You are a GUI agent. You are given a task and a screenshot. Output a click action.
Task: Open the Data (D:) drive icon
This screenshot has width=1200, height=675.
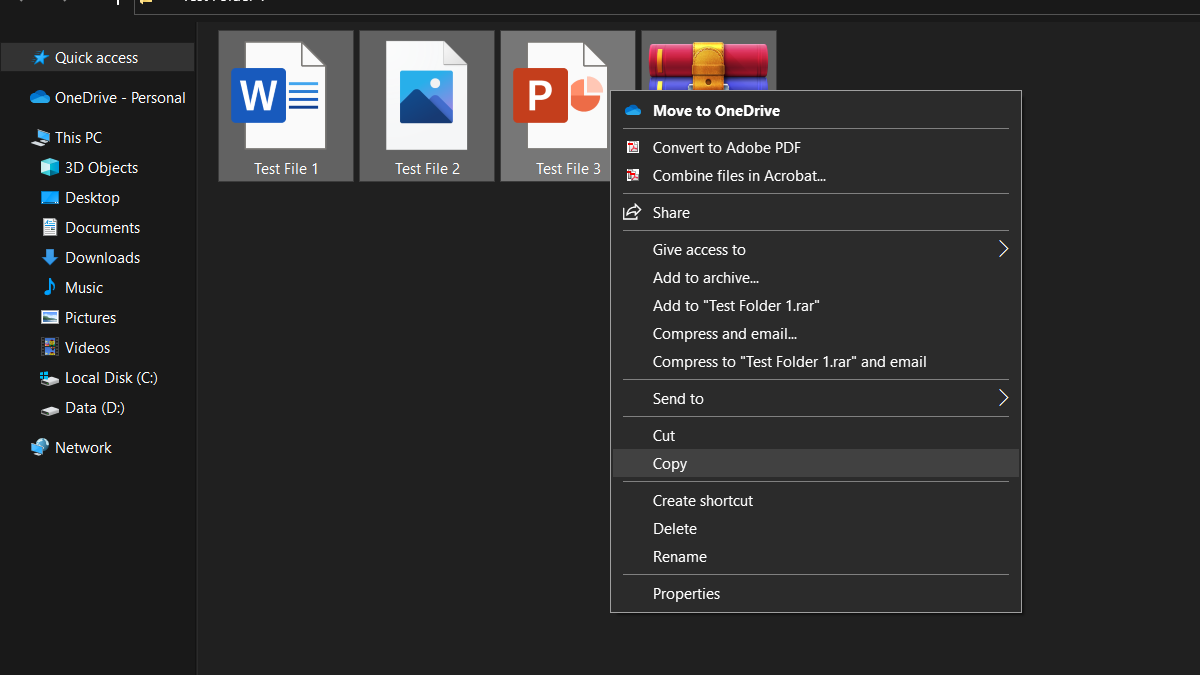coord(50,409)
